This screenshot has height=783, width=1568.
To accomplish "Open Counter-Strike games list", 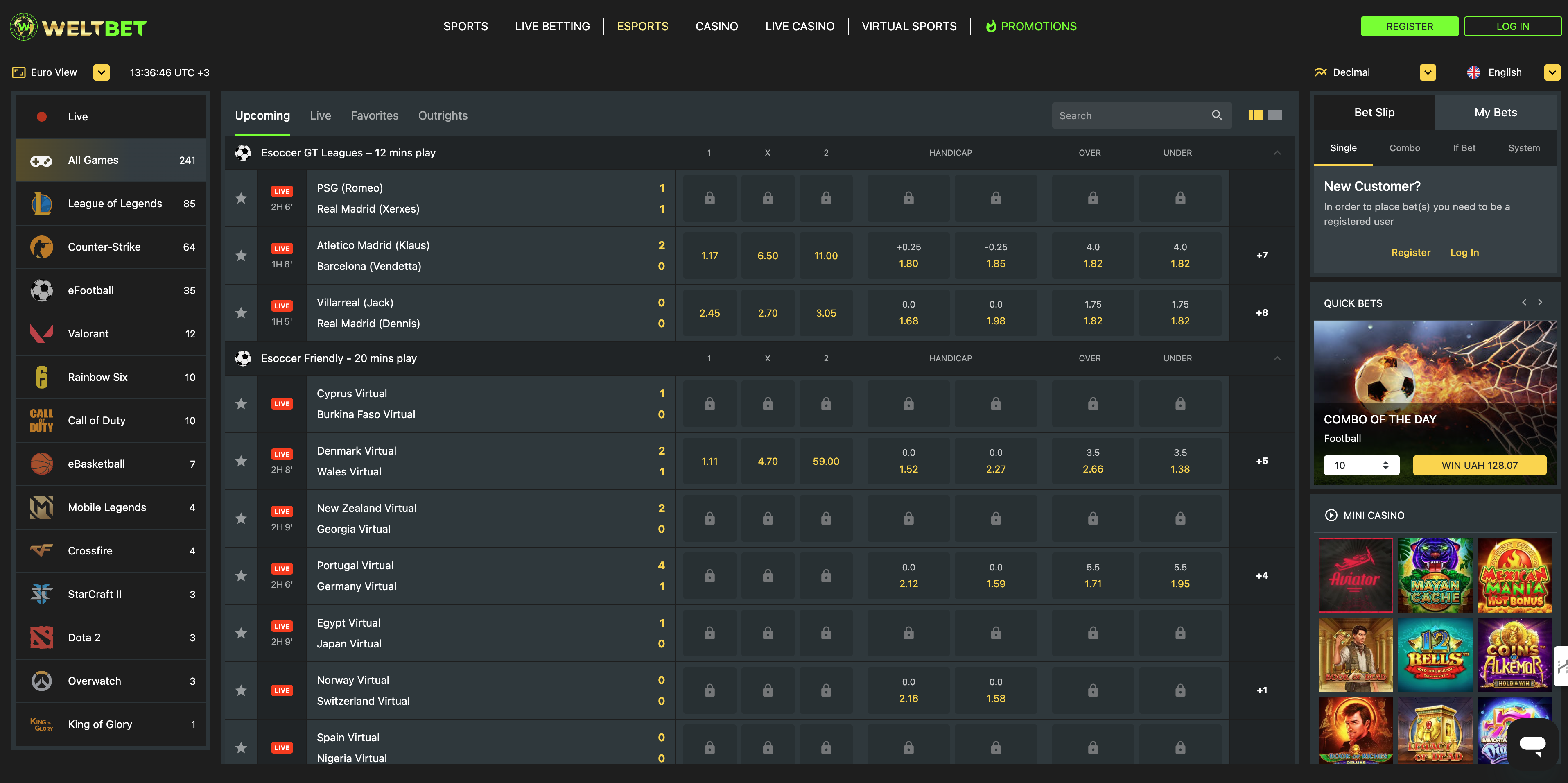I will 110,247.
